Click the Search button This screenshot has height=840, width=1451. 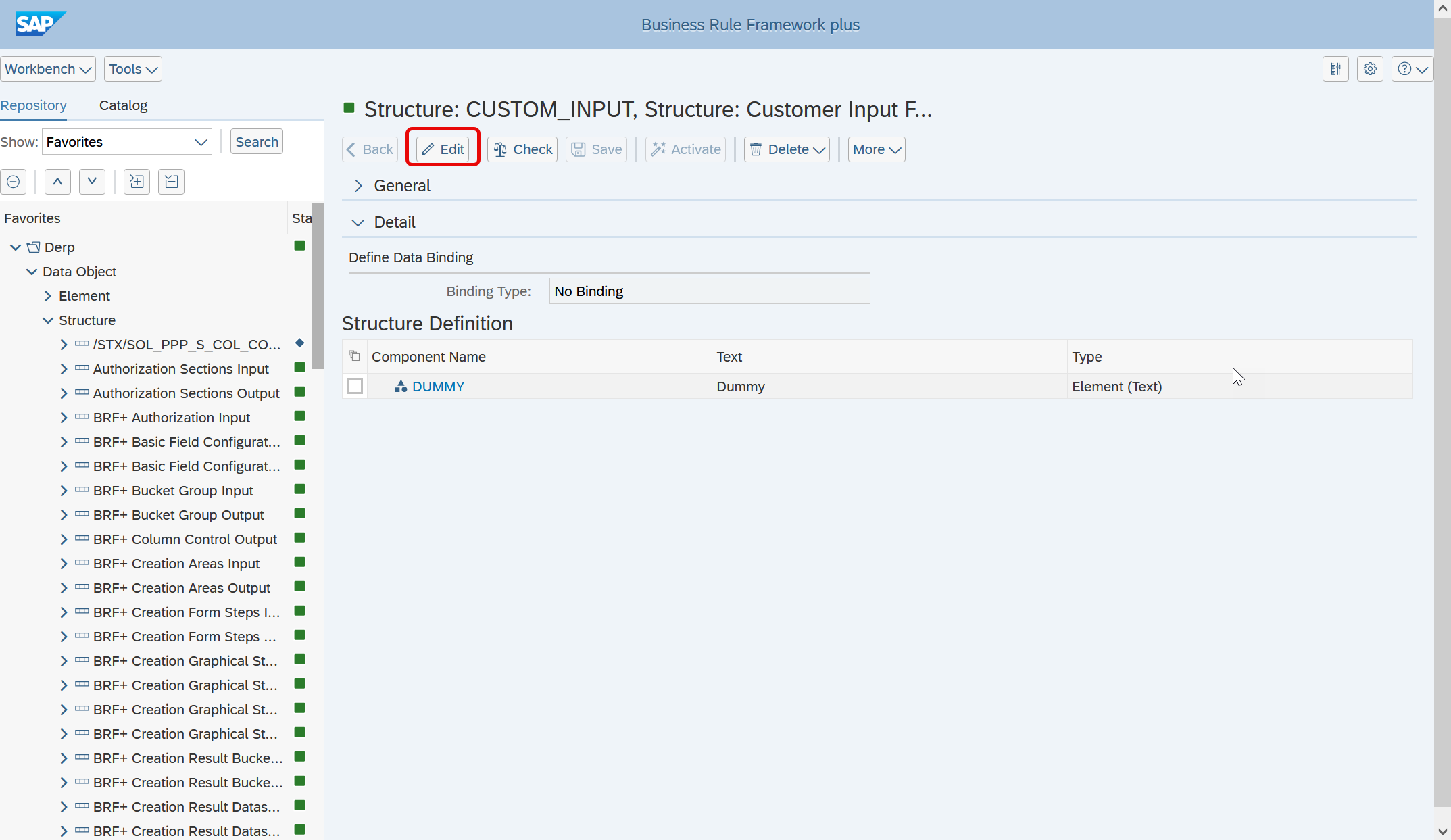click(x=257, y=142)
